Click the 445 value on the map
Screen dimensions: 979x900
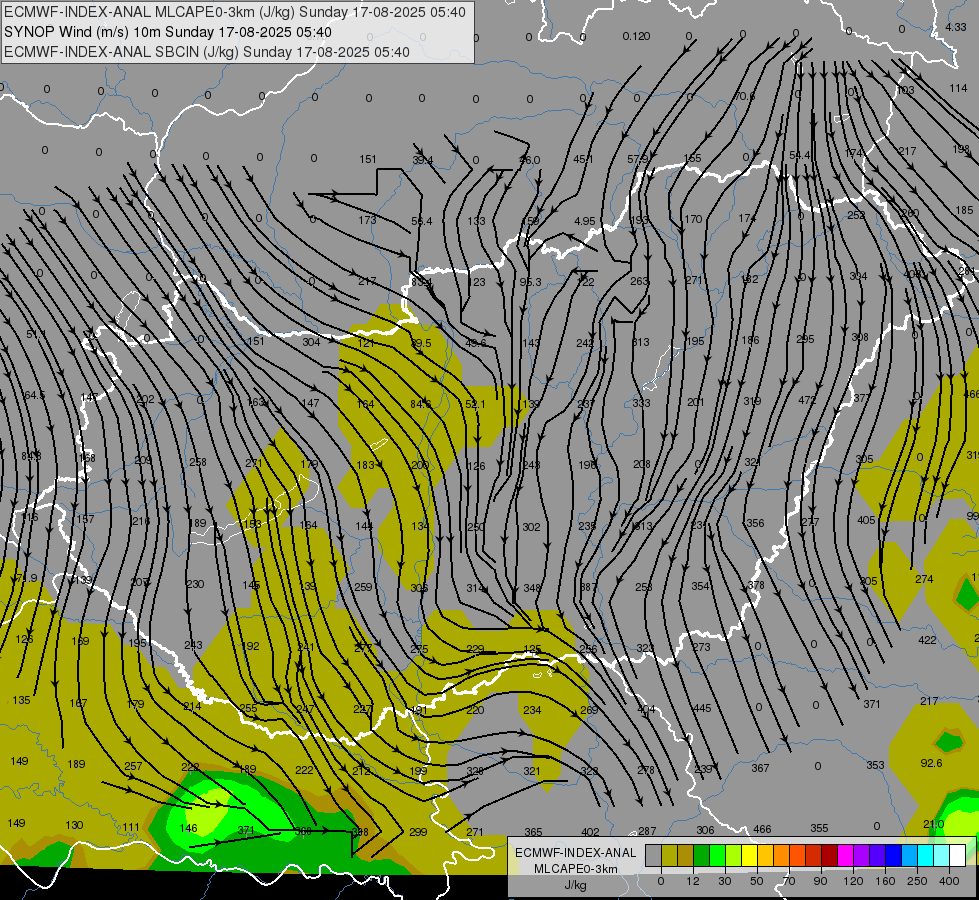pos(702,708)
